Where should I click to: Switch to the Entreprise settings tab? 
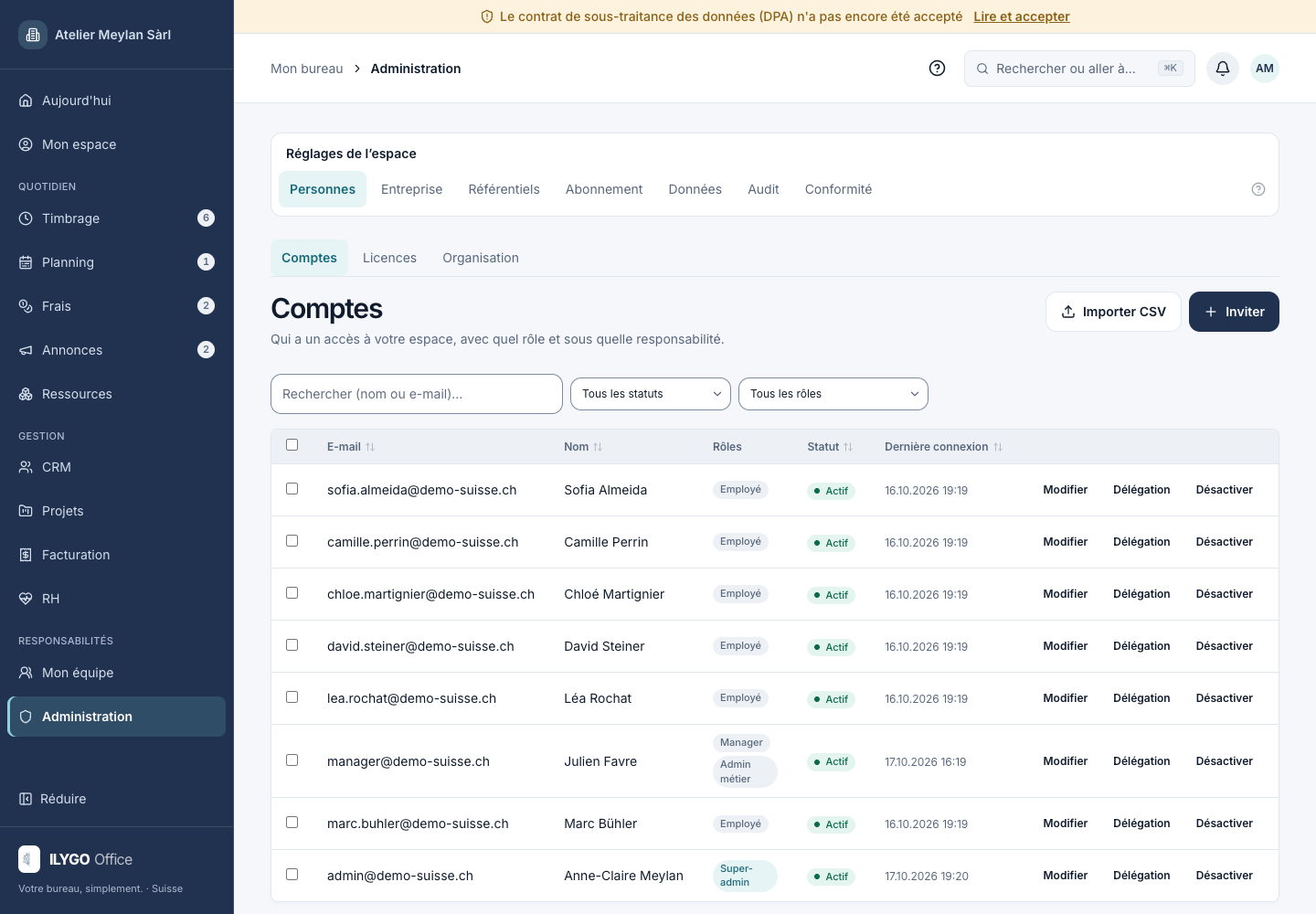click(x=412, y=189)
